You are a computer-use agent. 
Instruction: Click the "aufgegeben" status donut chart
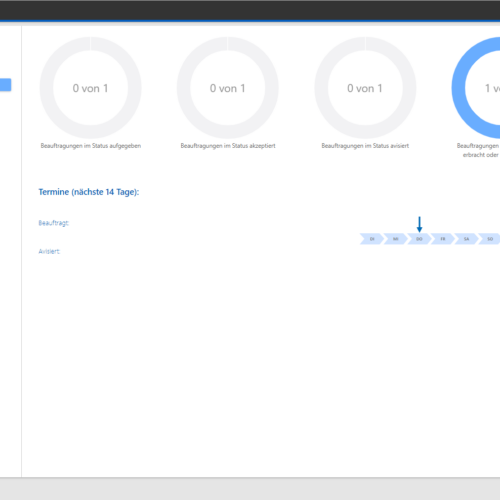[x=91, y=88]
